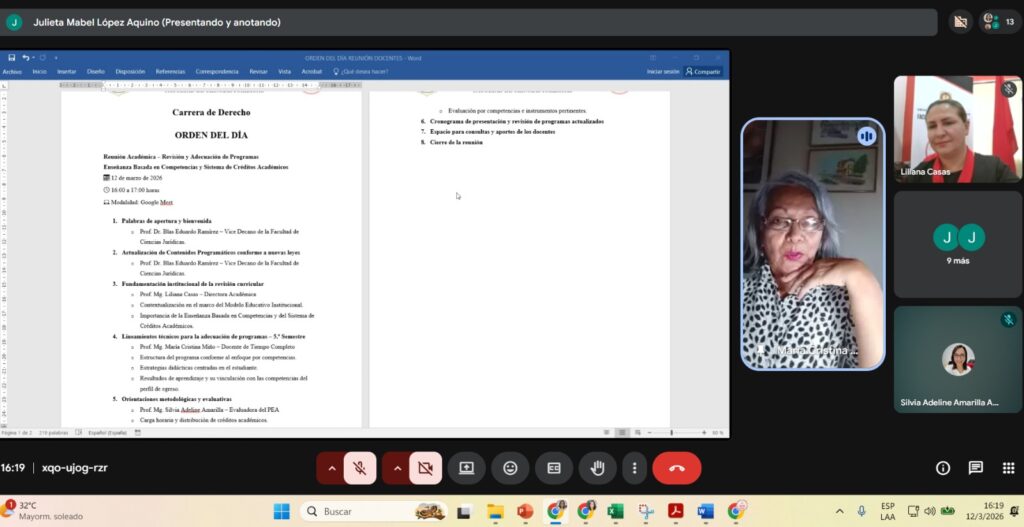The image size is (1024, 527).
Task: Open meeting details info panel
Action: [x=942, y=468]
